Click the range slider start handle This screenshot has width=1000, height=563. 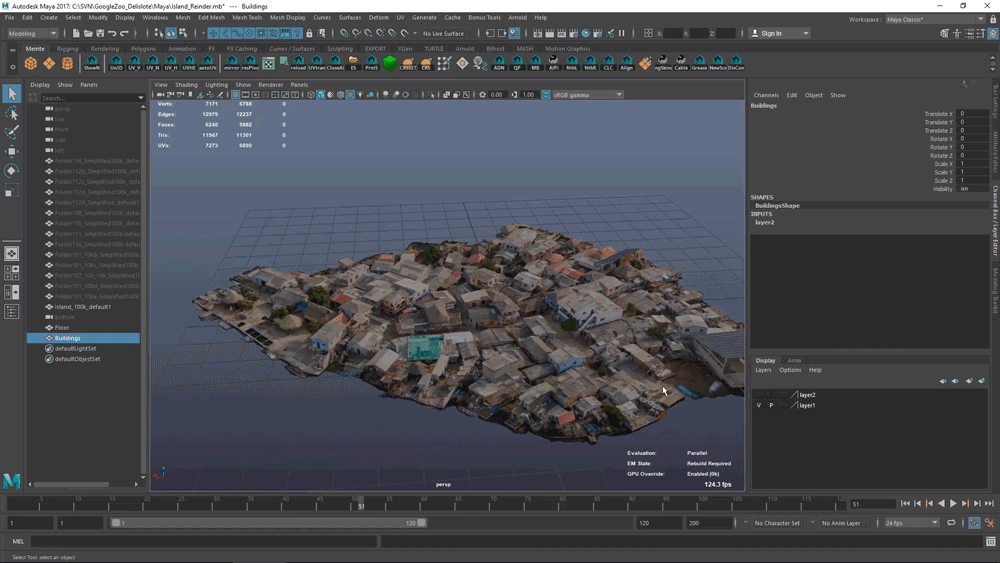pos(115,523)
